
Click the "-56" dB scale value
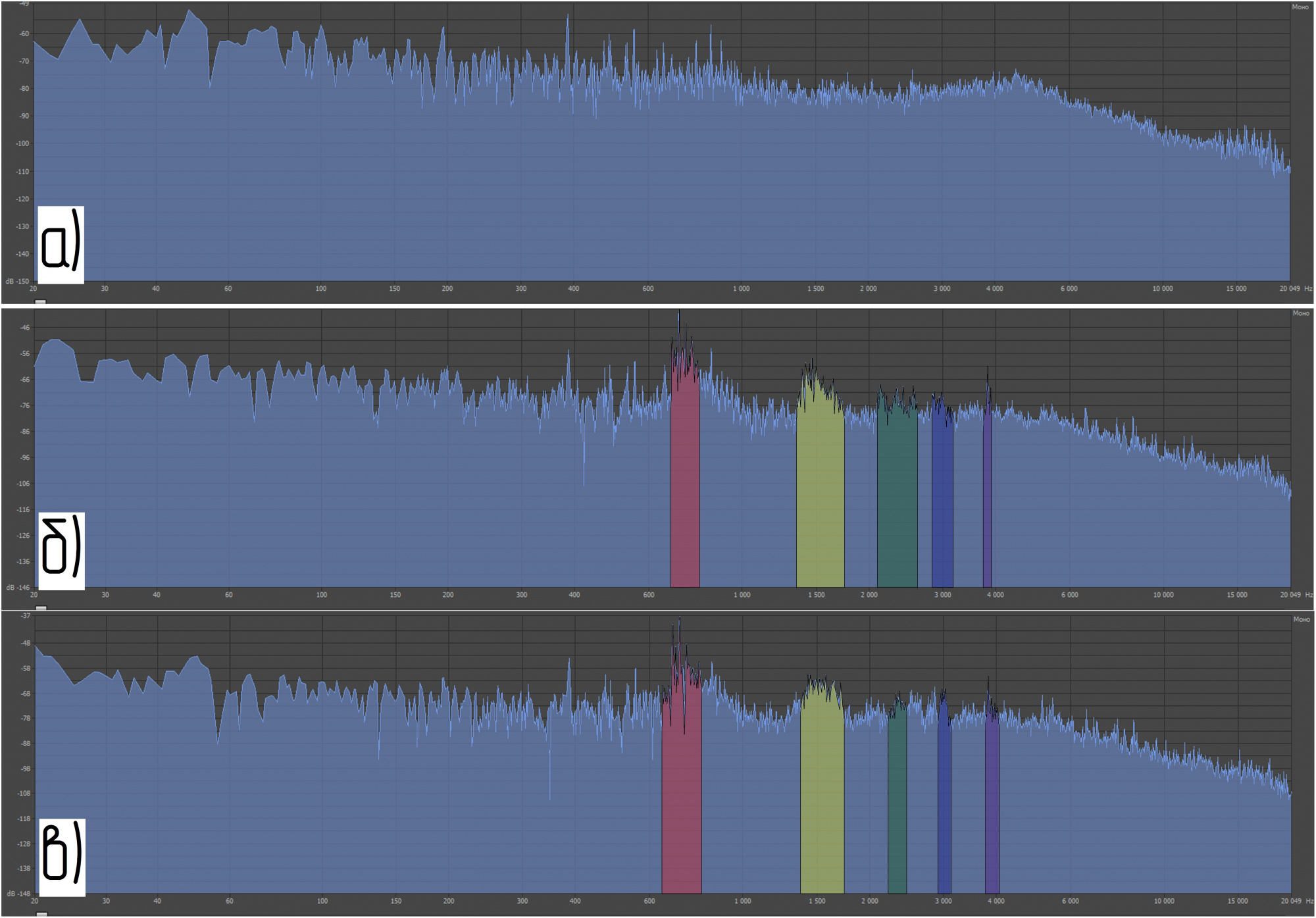pos(24,353)
